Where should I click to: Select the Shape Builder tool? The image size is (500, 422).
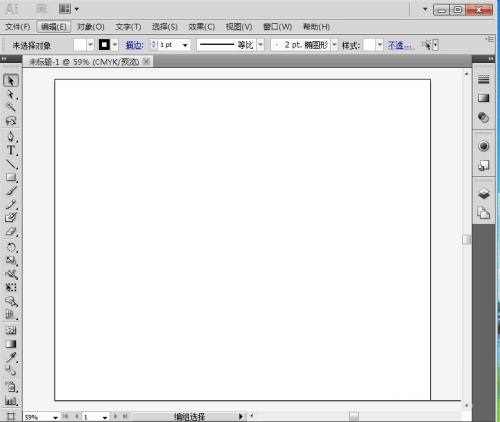click(11, 301)
